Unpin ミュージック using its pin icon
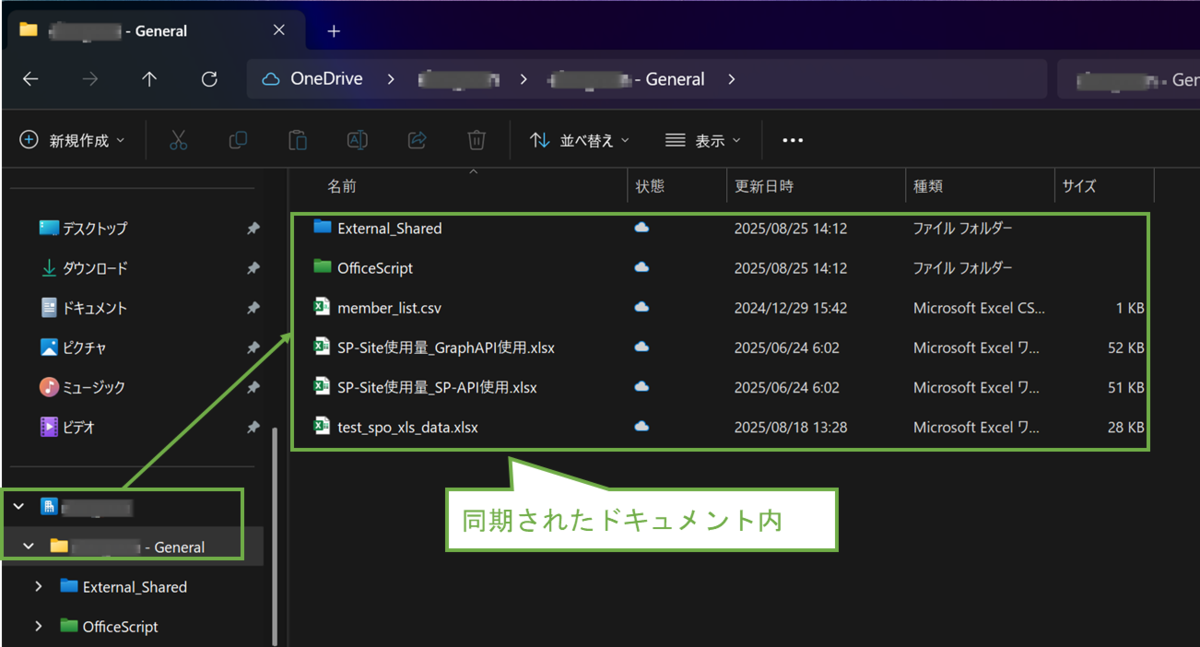This screenshot has width=1200, height=647. point(253,388)
